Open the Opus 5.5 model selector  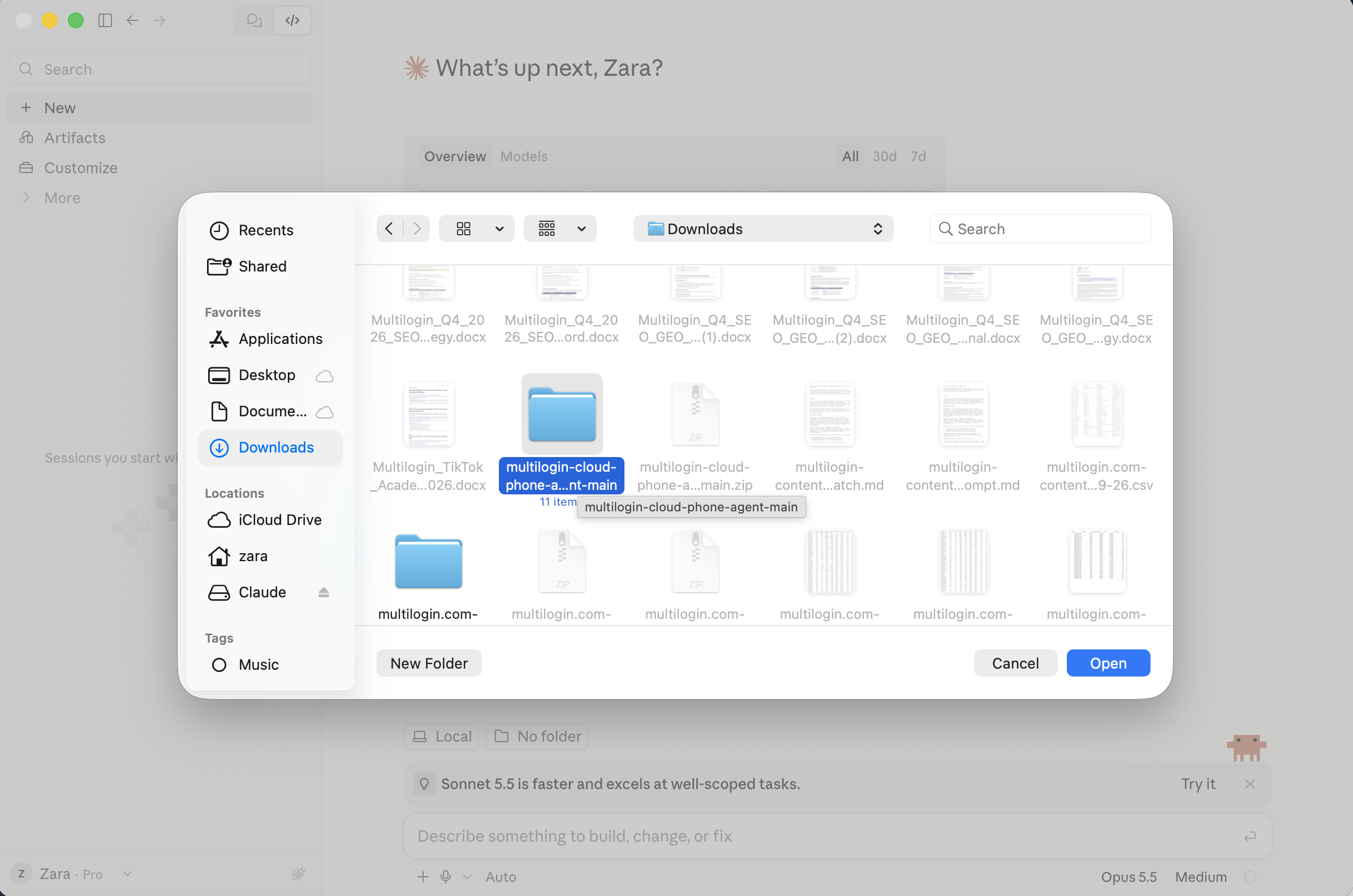[x=1128, y=877]
